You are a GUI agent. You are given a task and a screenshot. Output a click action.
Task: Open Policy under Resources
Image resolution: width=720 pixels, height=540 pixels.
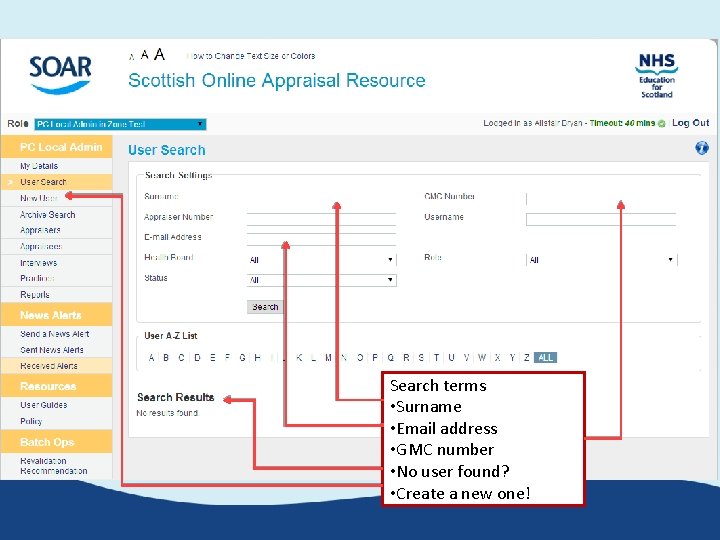point(31,421)
